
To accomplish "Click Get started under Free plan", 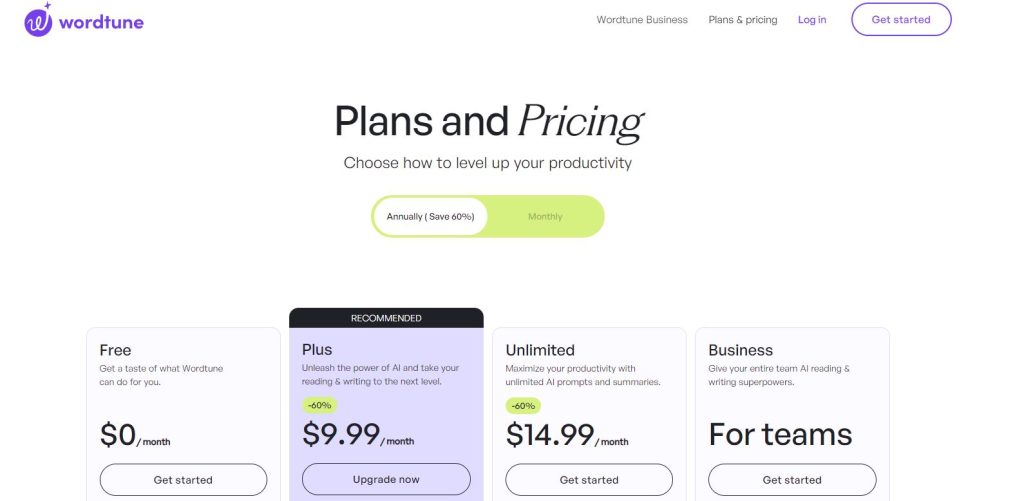I will [x=184, y=480].
